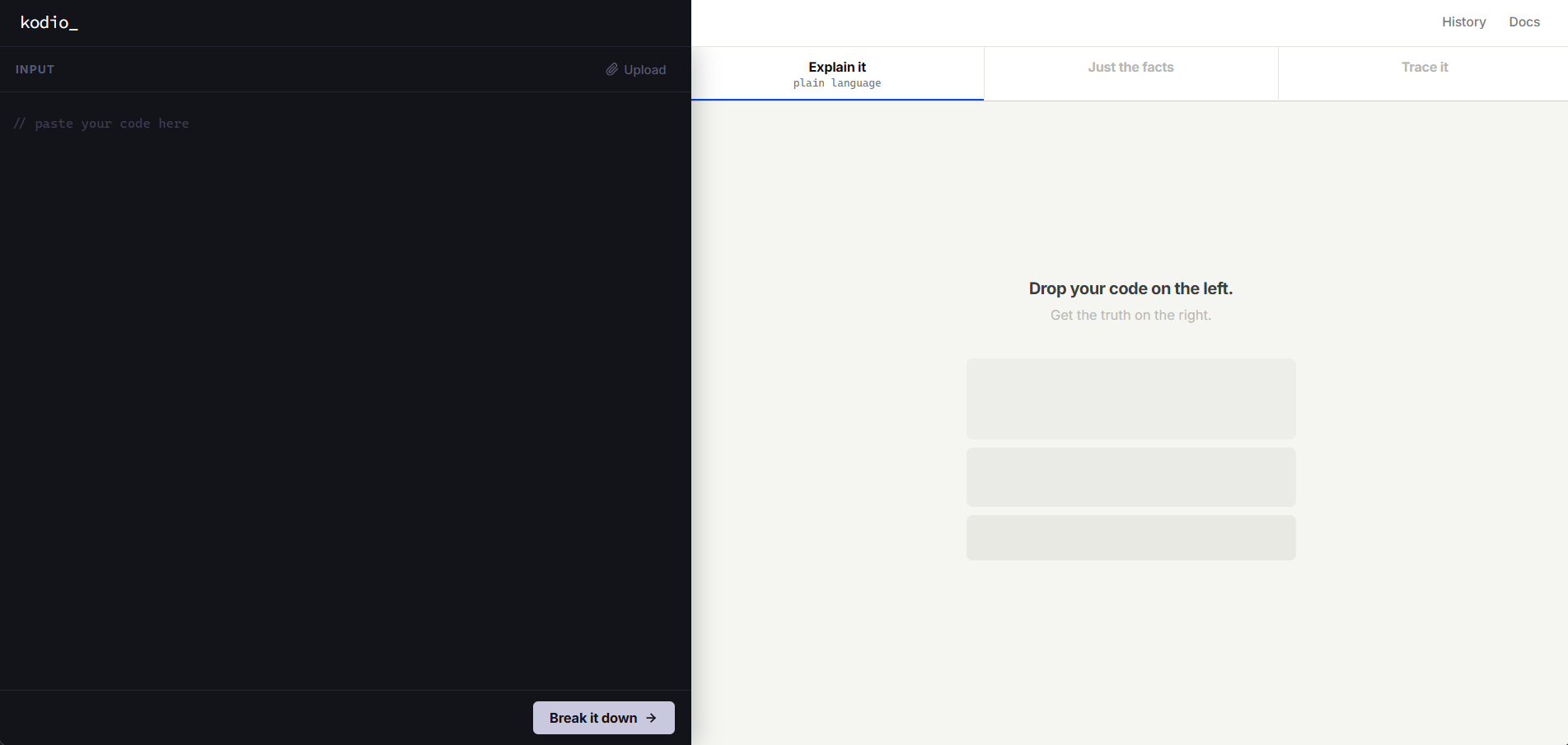
Task: Click the 'Get the truth on the right' text
Action: pos(1130,315)
